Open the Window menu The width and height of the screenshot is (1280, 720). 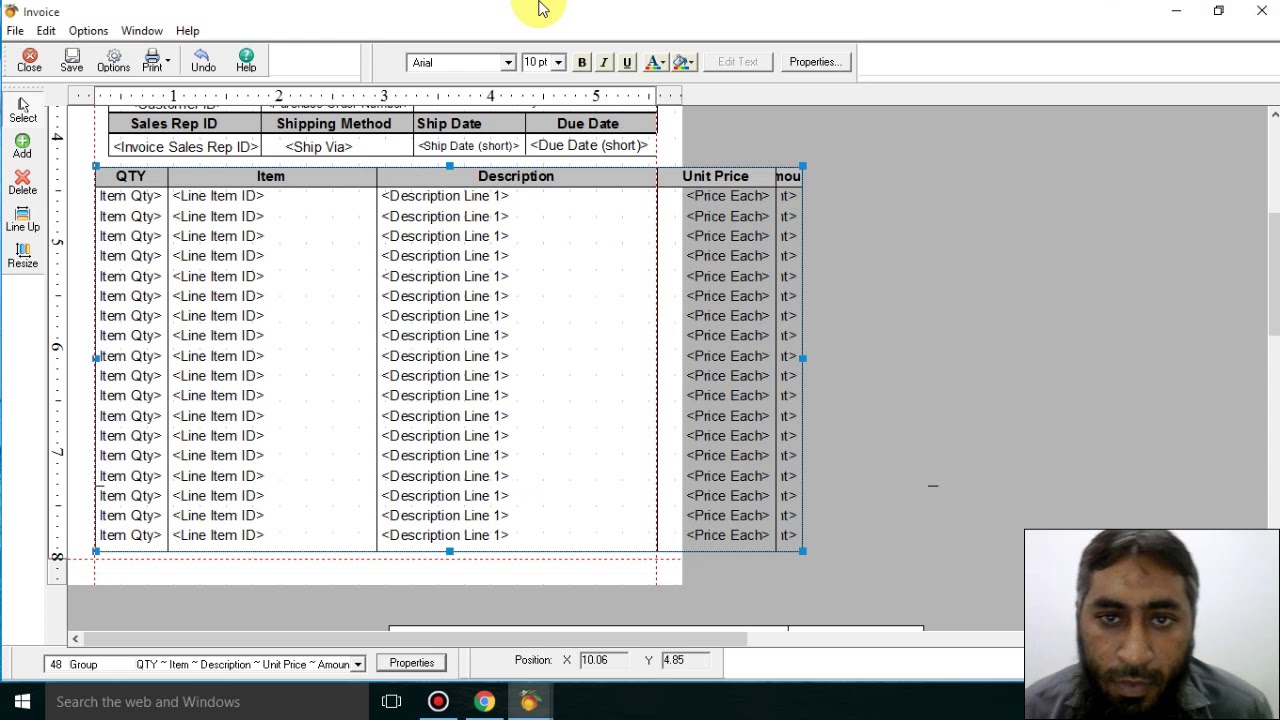(x=142, y=31)
